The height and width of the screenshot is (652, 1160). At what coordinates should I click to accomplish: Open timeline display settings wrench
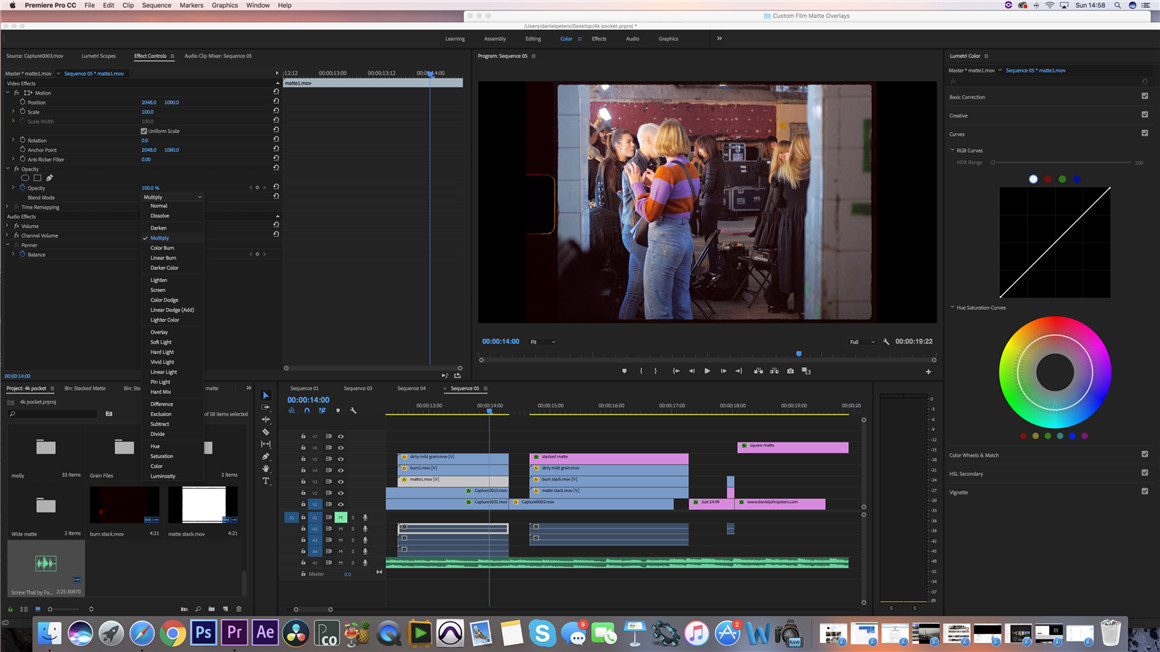coord(353,411)
